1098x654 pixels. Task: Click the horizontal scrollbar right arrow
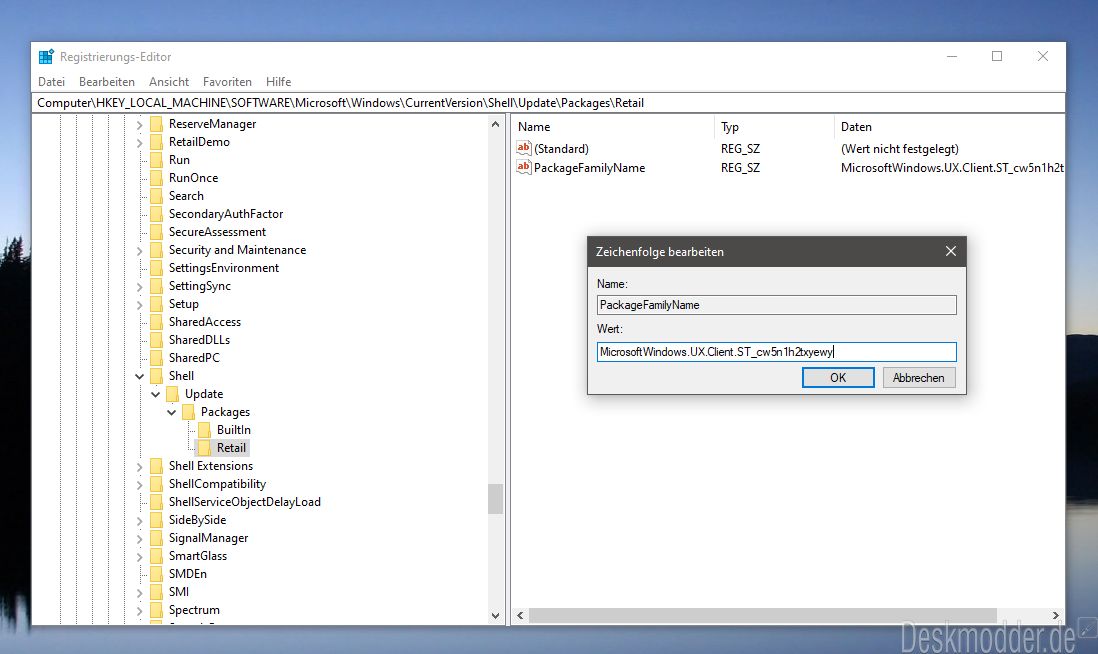pos(1055,615)
